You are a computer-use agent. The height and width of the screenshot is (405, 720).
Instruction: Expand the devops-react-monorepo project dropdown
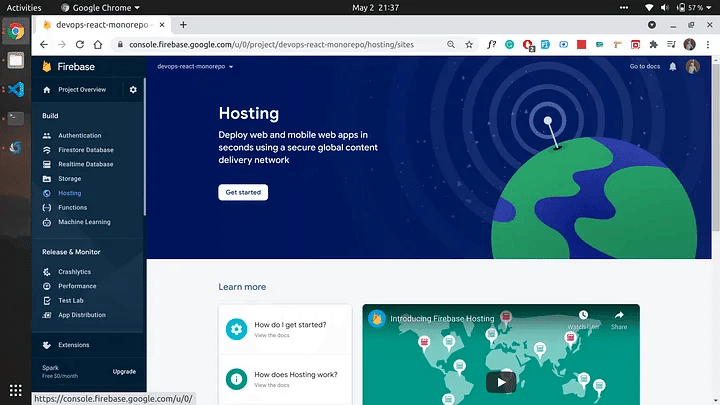[x=195, y=67]
